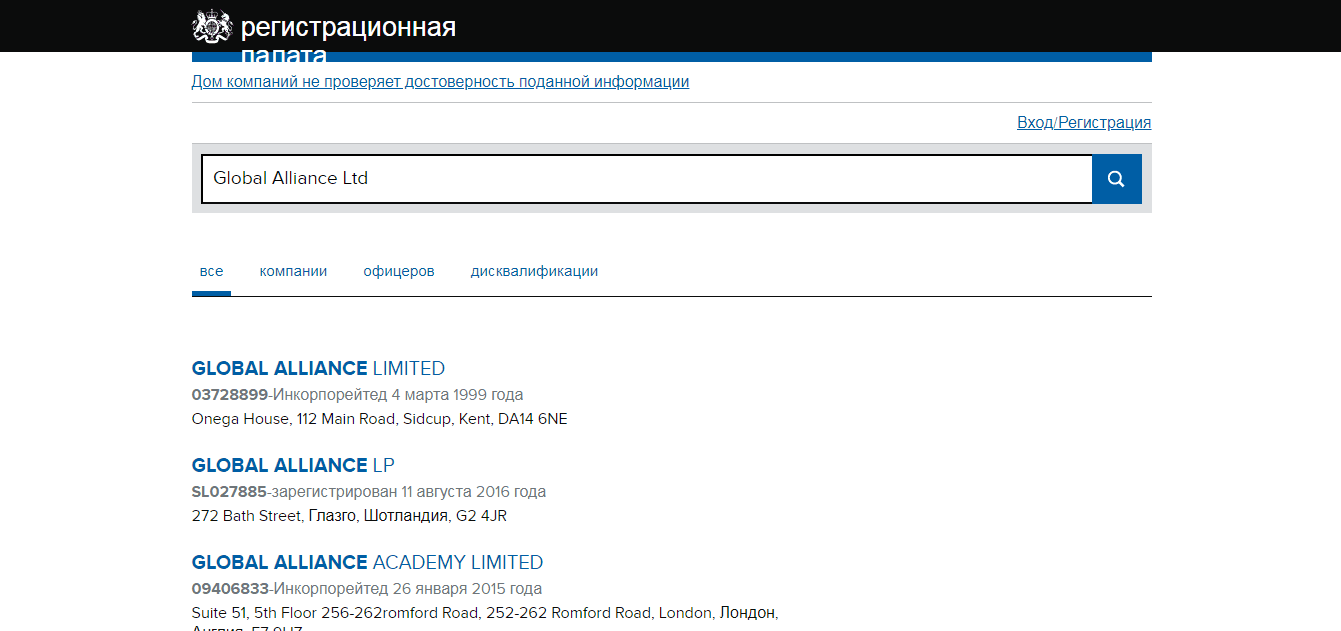The width and height of the screenshot is (1341, 631).
Task: Open the GLOBAL ALLIANCE LIMITED result
Action: tap(318, 368)
